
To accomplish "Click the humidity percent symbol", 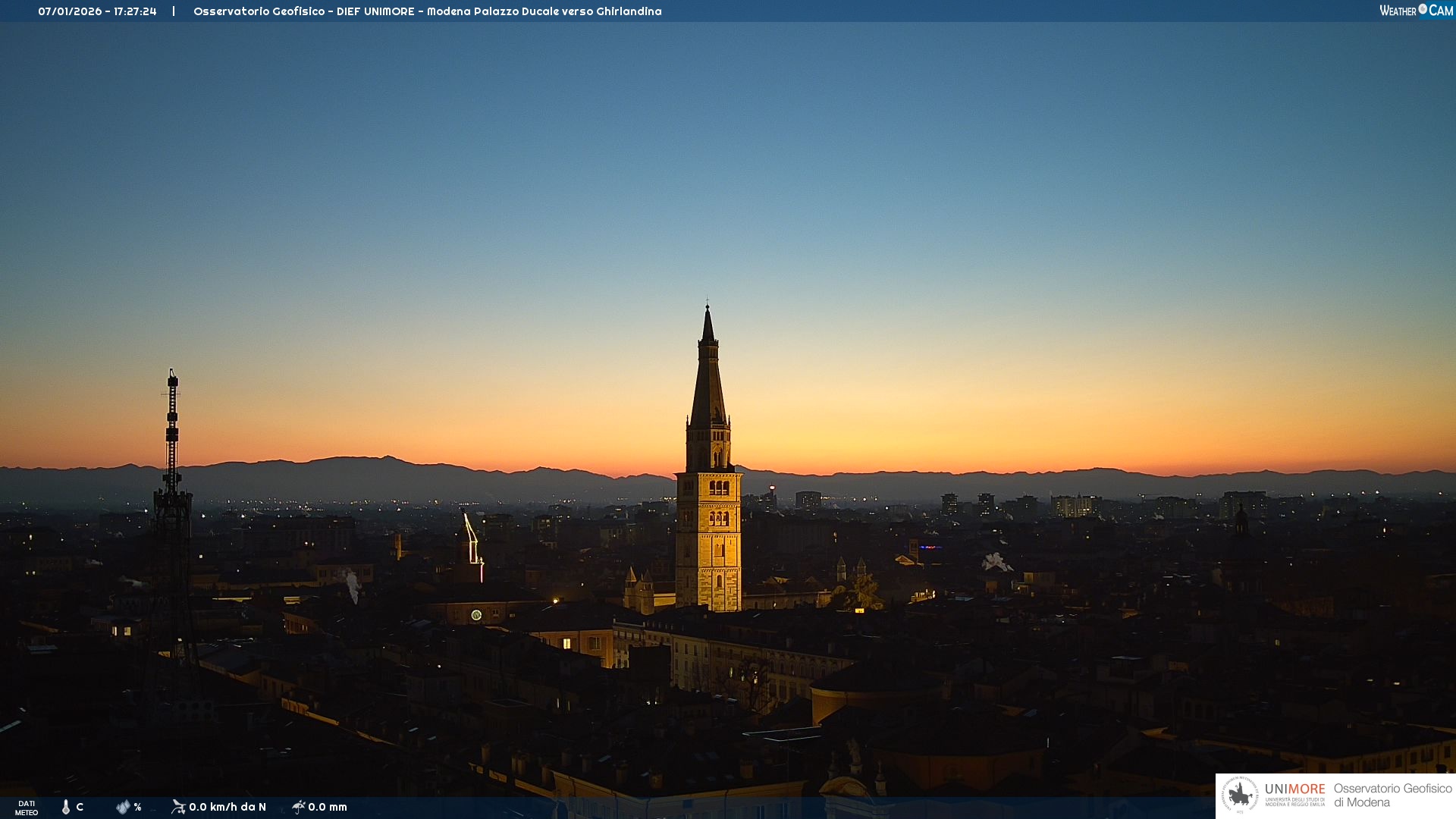I will coord(137,807).
